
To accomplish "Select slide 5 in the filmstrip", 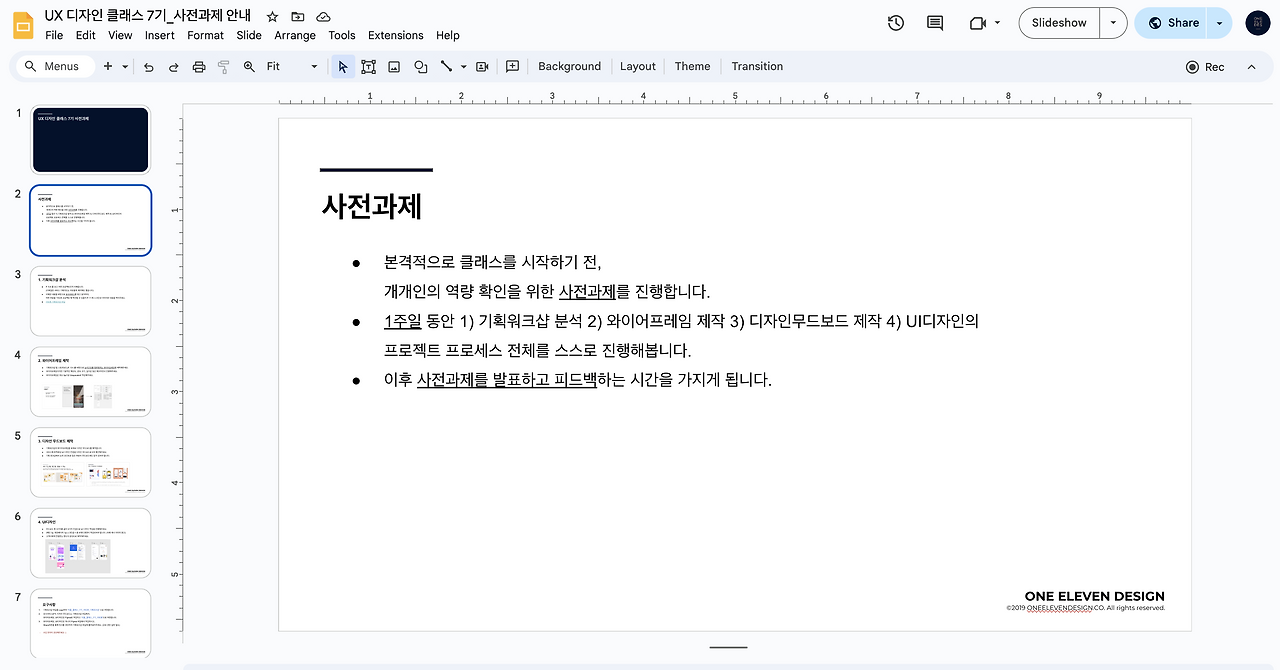I will [90, 461].
